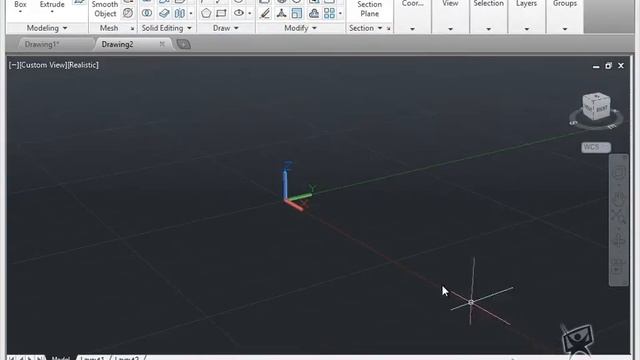Click the steering wheel icon in navigation bar
Image resolution: width=640 pixels, height=360 pixels.
coord(619,172)
